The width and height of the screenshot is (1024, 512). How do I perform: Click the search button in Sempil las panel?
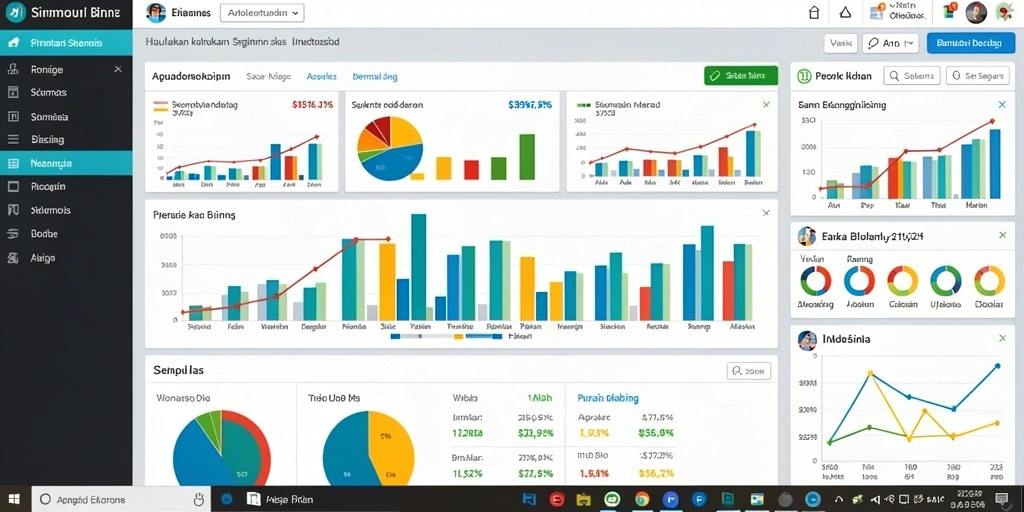pos(748,371)
